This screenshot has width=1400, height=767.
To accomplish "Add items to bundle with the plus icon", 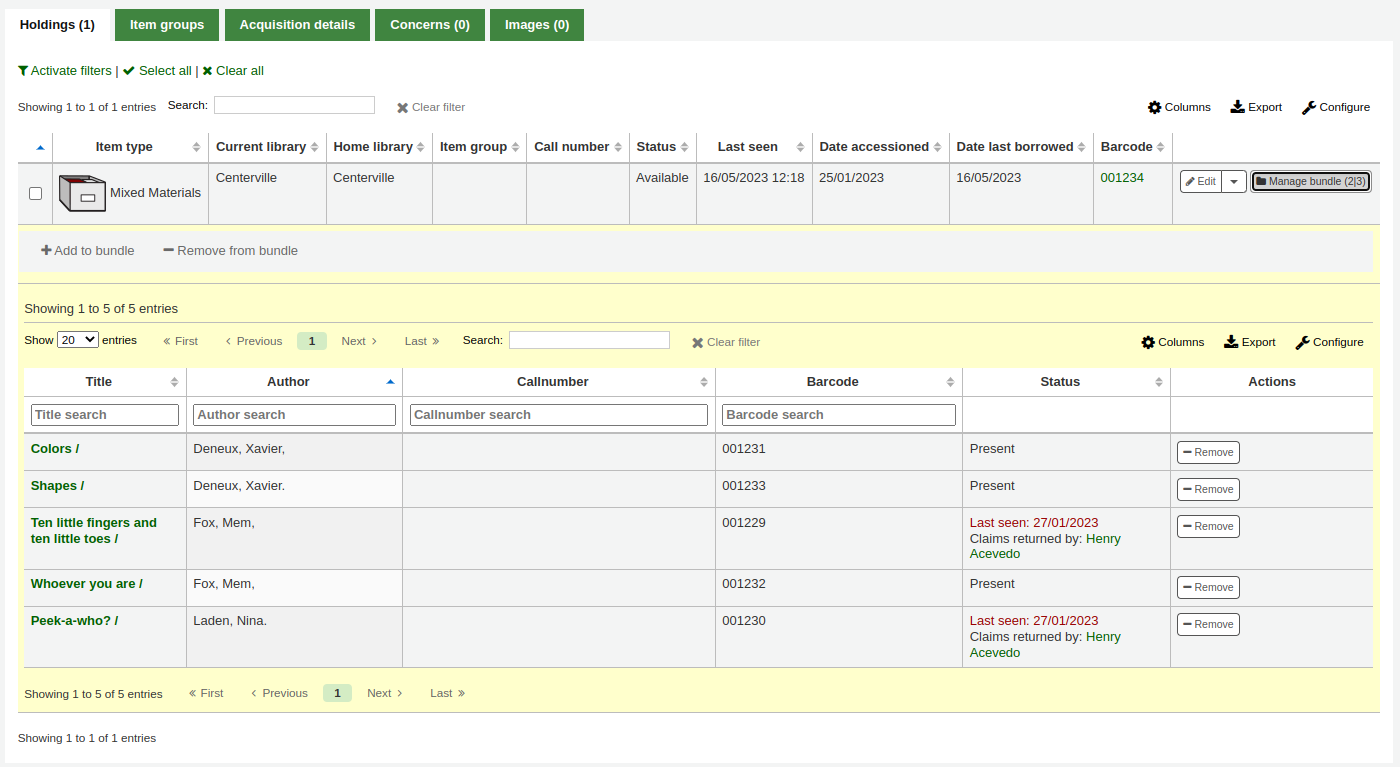I will pos(87,250).
